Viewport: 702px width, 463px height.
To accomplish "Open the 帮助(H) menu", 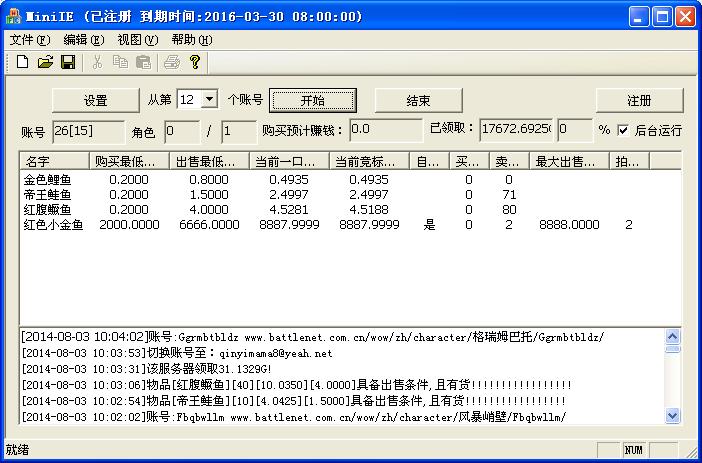I will pos(192,40).
